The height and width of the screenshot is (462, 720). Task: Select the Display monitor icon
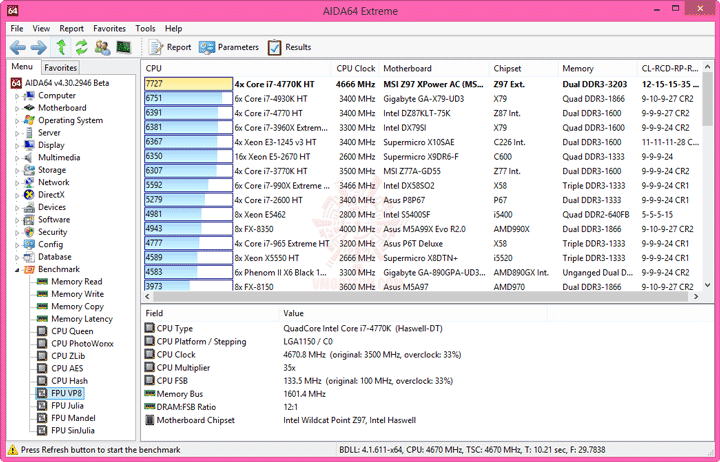[29, 145]
